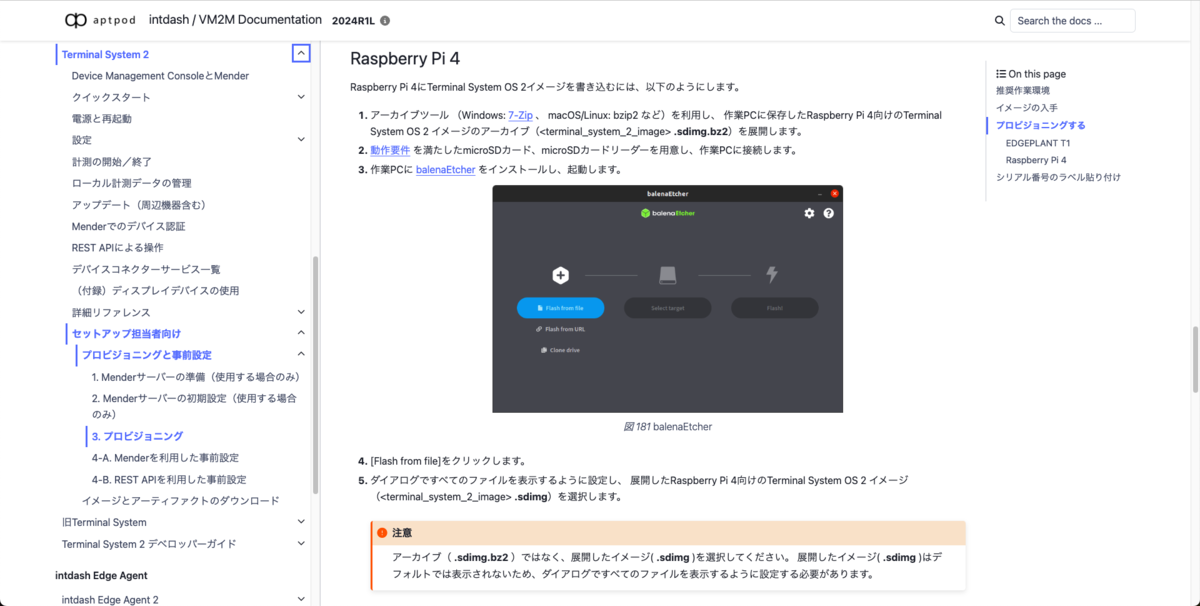
Task: Select 3. プロビジョニング in sidebar
Action: (x=137, y=436)
